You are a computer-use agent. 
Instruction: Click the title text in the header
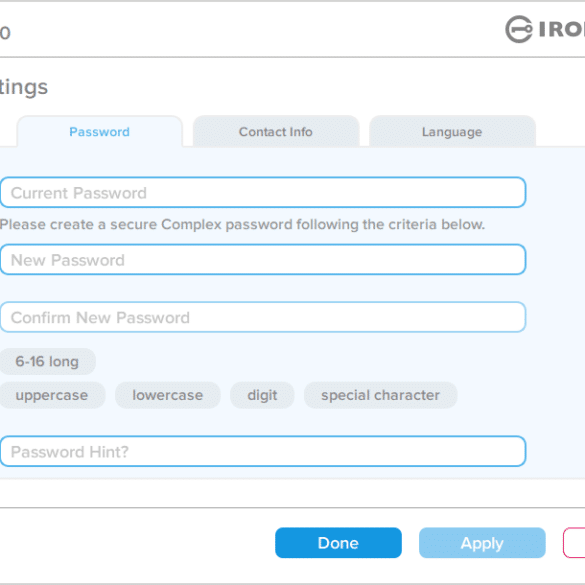tap(5, 33)
